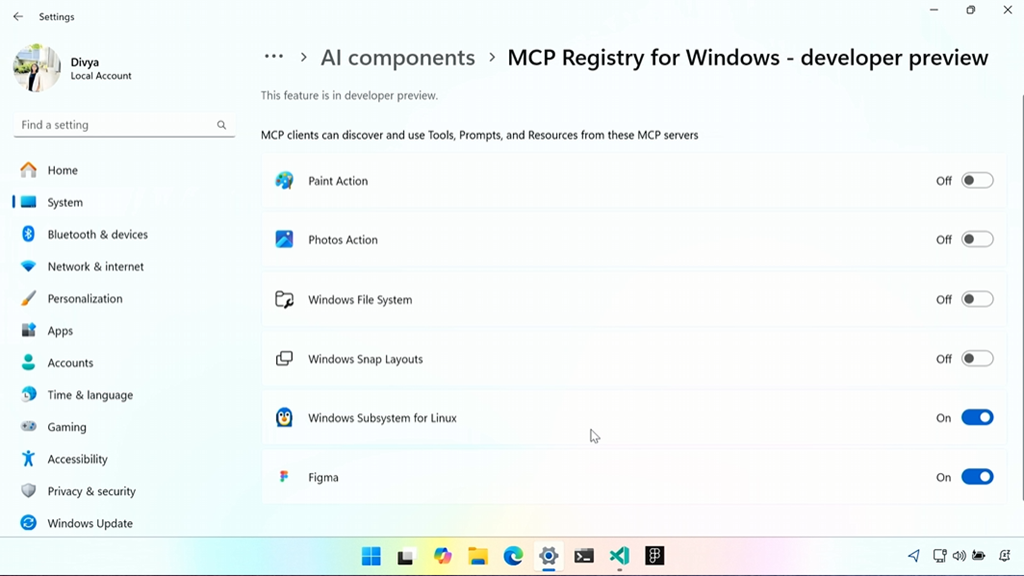Image resolution: width=1024 pixels, height=576 pixels.
Task: Open Terminal from the taskbar
Action: pos(584,556)
